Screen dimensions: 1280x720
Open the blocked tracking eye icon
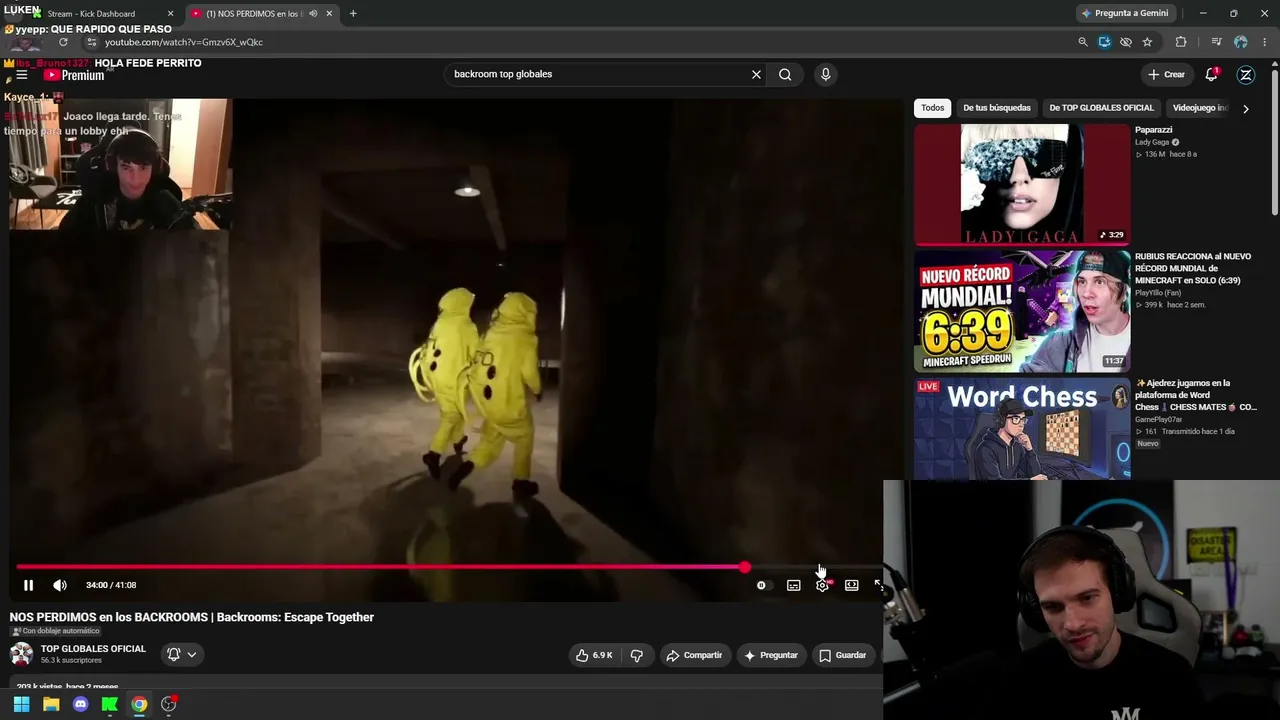point(1126,42)
